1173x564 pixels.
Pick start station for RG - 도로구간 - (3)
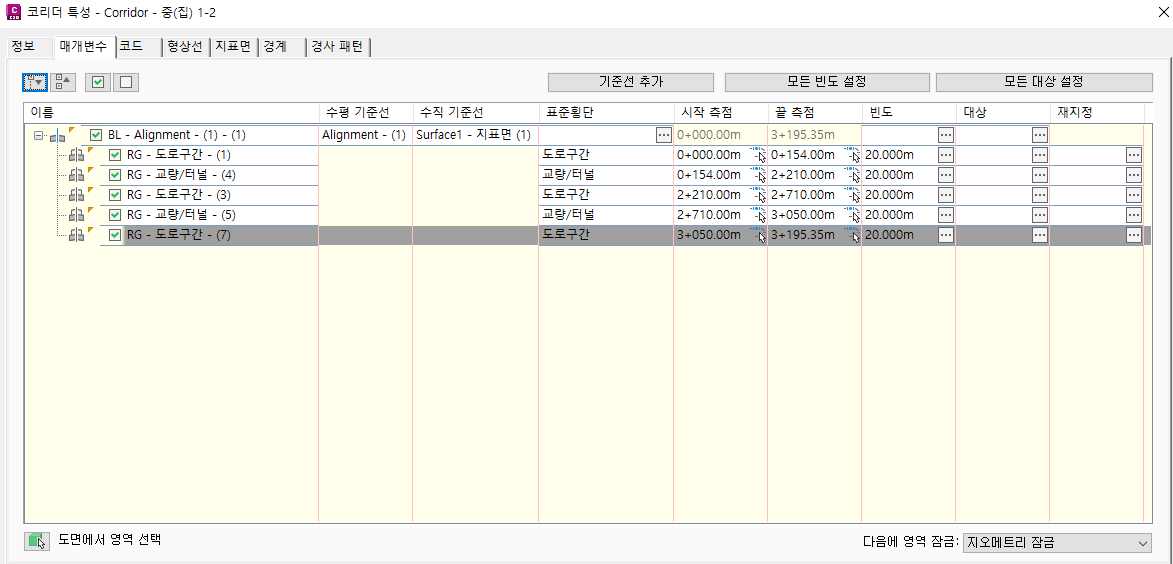(x=758, y=194)
